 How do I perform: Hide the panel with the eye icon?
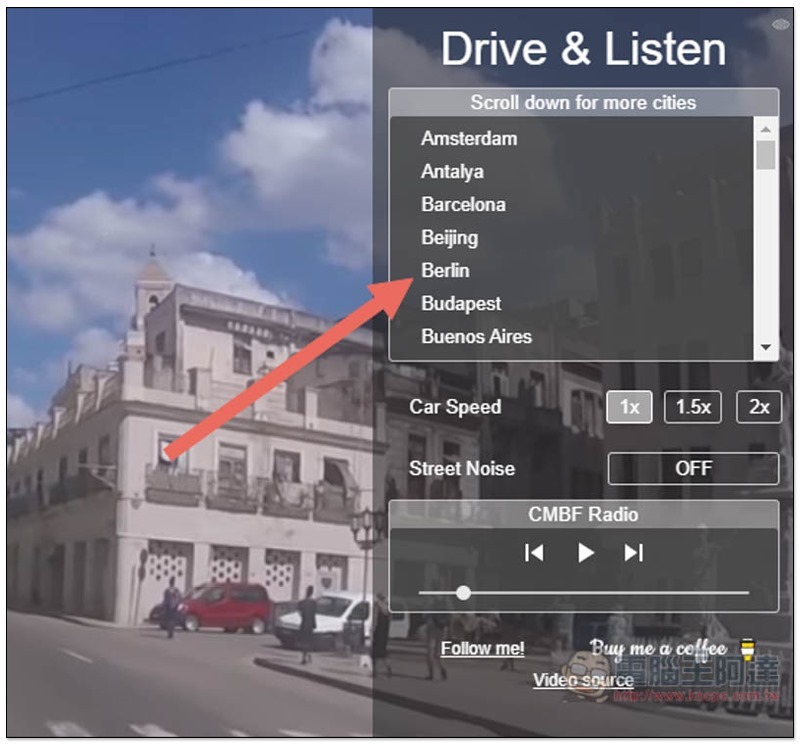click(x=781, y=24)
